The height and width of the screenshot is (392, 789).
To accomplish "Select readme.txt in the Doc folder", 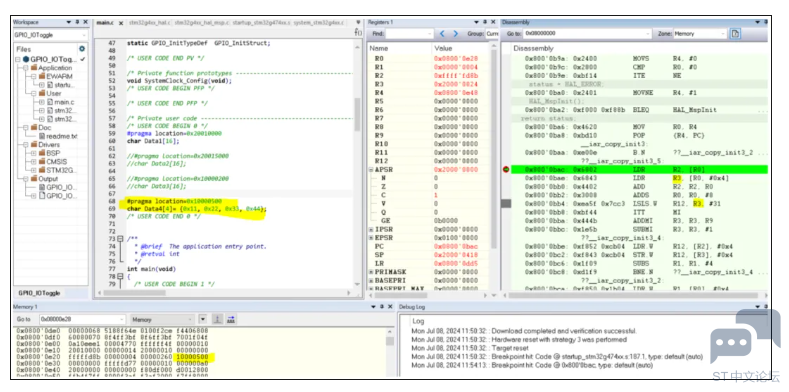I will [x=61, y=136].
